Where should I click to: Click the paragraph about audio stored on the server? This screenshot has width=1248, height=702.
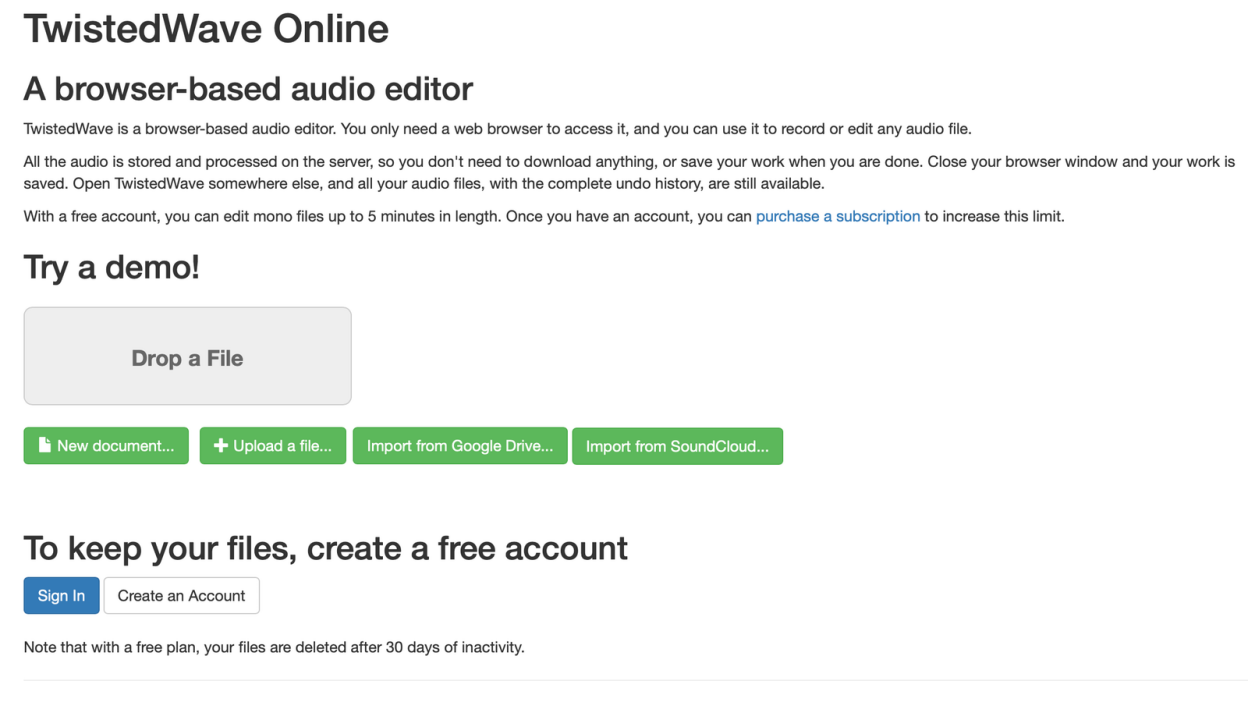pos(630,172)
